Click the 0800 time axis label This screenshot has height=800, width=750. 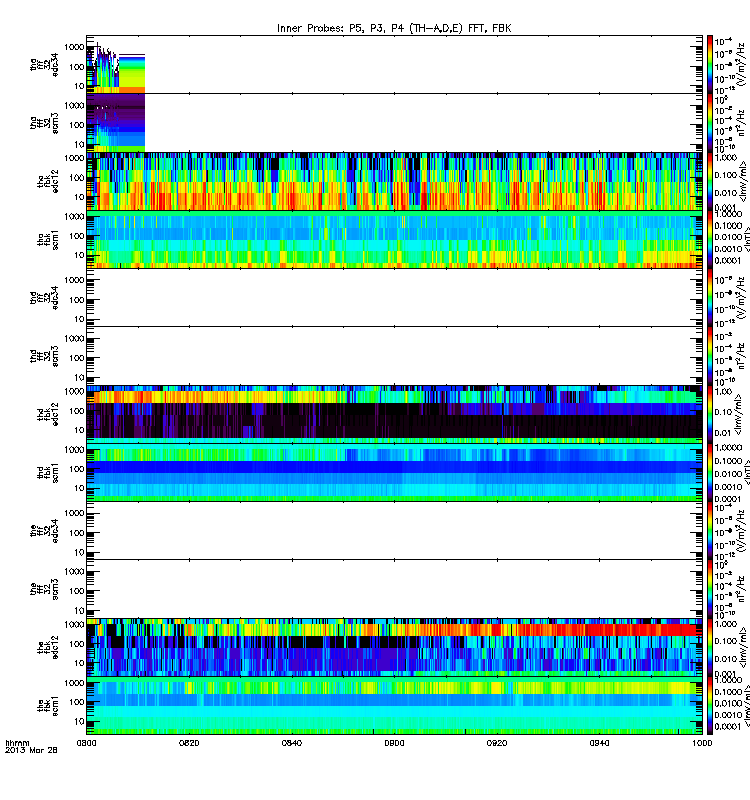click(x=86, y=743)
